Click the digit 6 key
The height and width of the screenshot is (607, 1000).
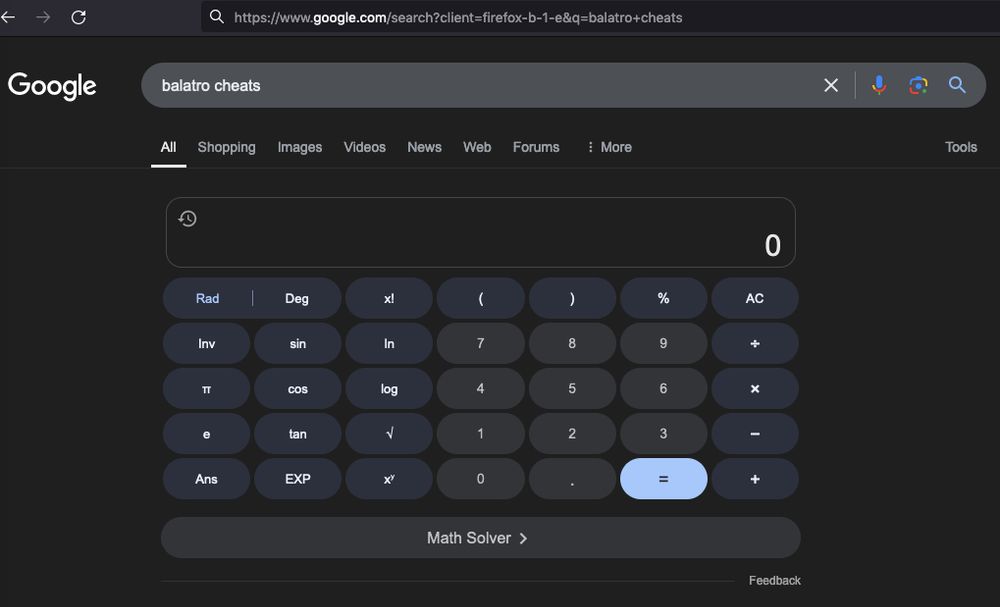coord(663,389)
